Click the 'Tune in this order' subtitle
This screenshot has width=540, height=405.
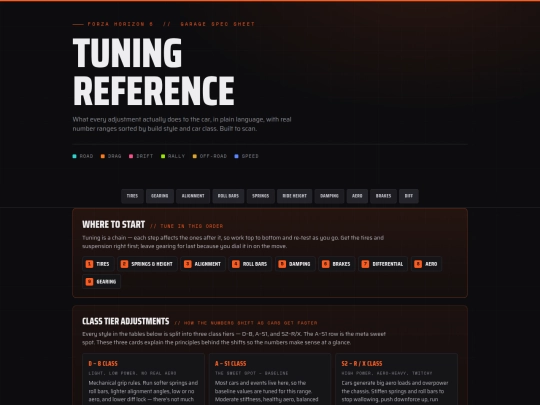pyautogui.click(x=187, y=226)
